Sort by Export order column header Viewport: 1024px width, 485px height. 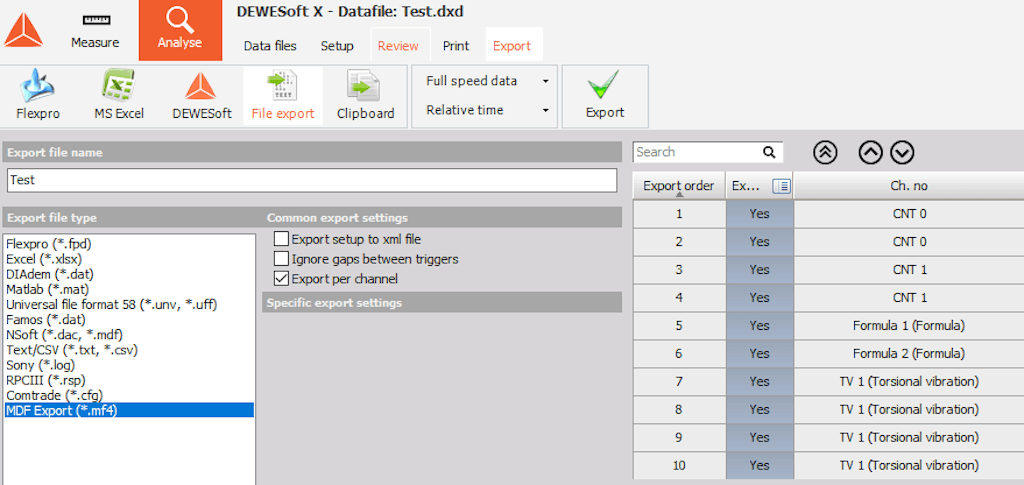click(679, 186)
